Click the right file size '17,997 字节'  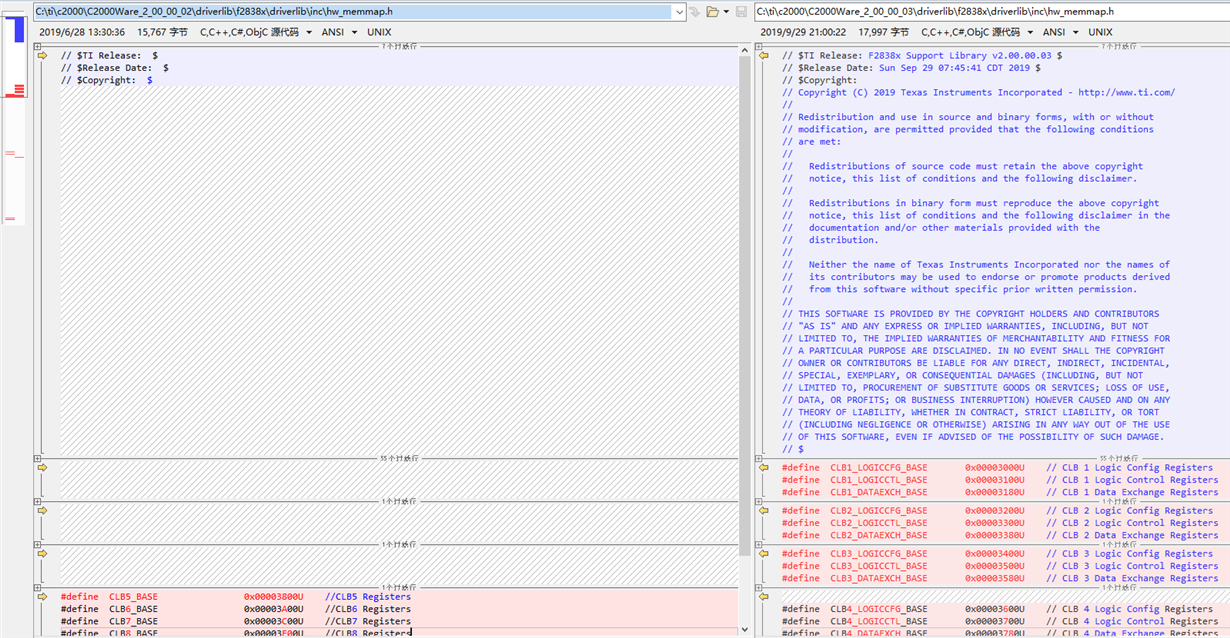tap(883, 32)
